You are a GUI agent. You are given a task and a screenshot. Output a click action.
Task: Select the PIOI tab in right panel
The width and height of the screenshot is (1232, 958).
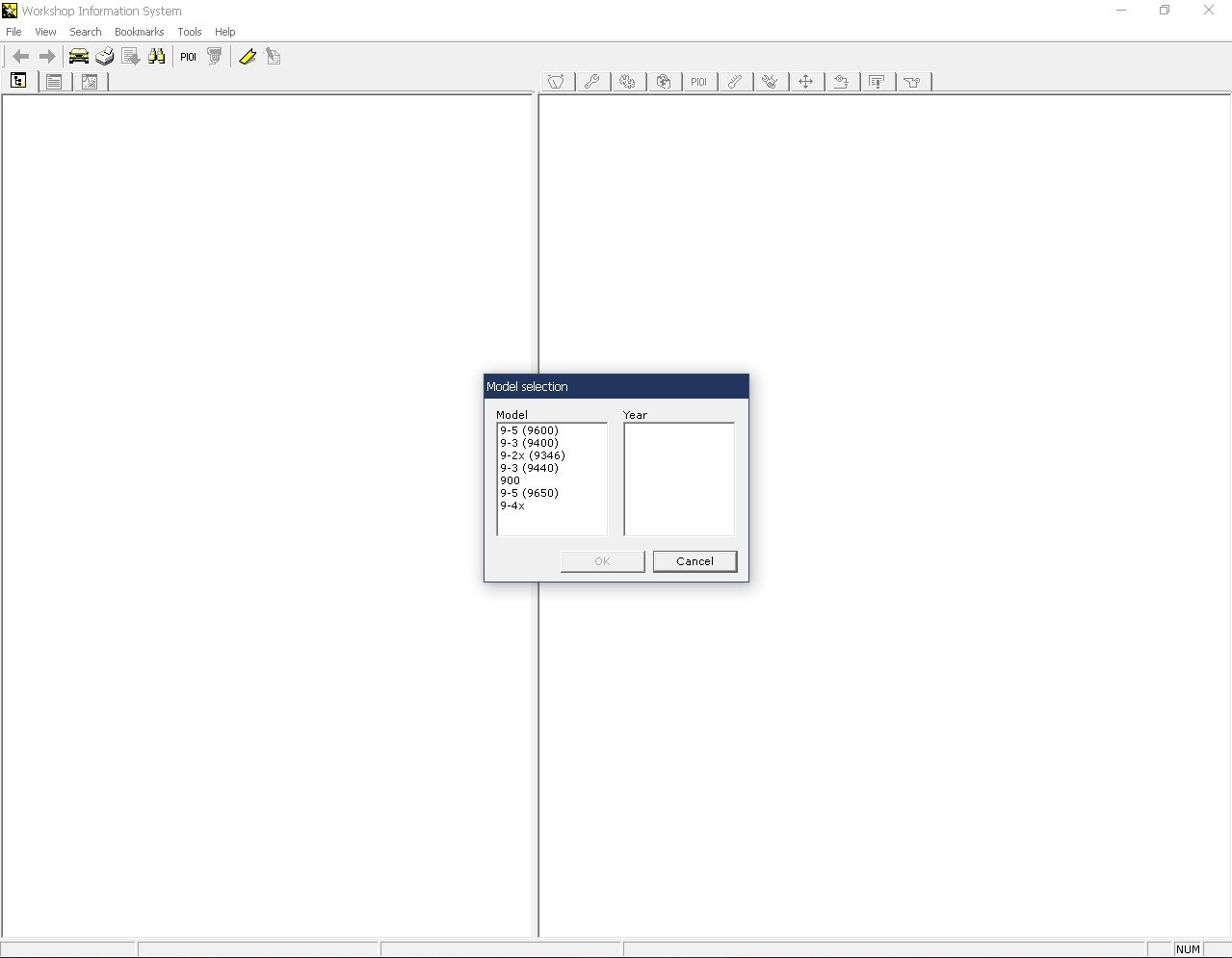coord(699,82)
